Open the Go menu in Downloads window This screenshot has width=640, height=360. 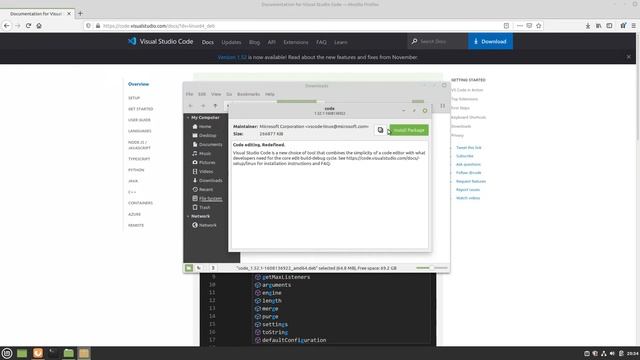229,94
